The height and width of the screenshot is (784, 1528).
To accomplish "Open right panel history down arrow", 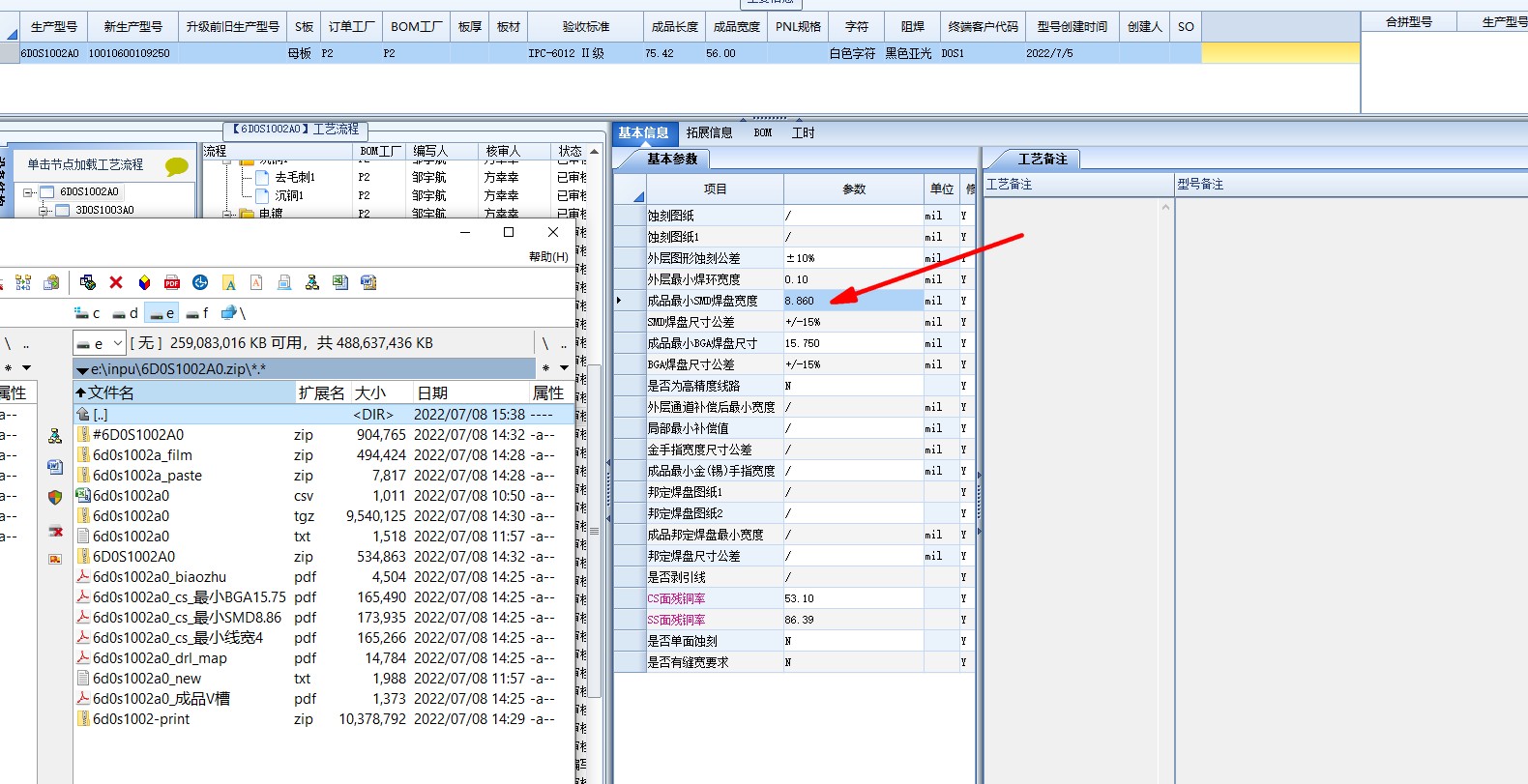I will pyautogui.click(x=564, y=368).
